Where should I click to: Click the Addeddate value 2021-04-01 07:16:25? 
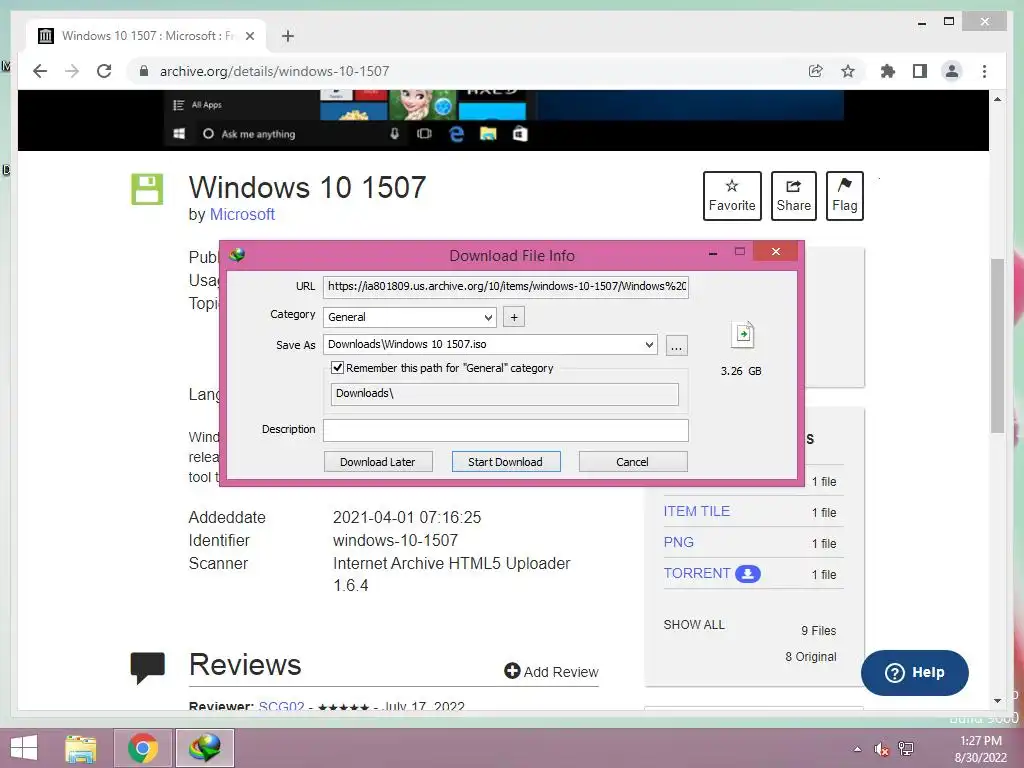pos(407,517)
